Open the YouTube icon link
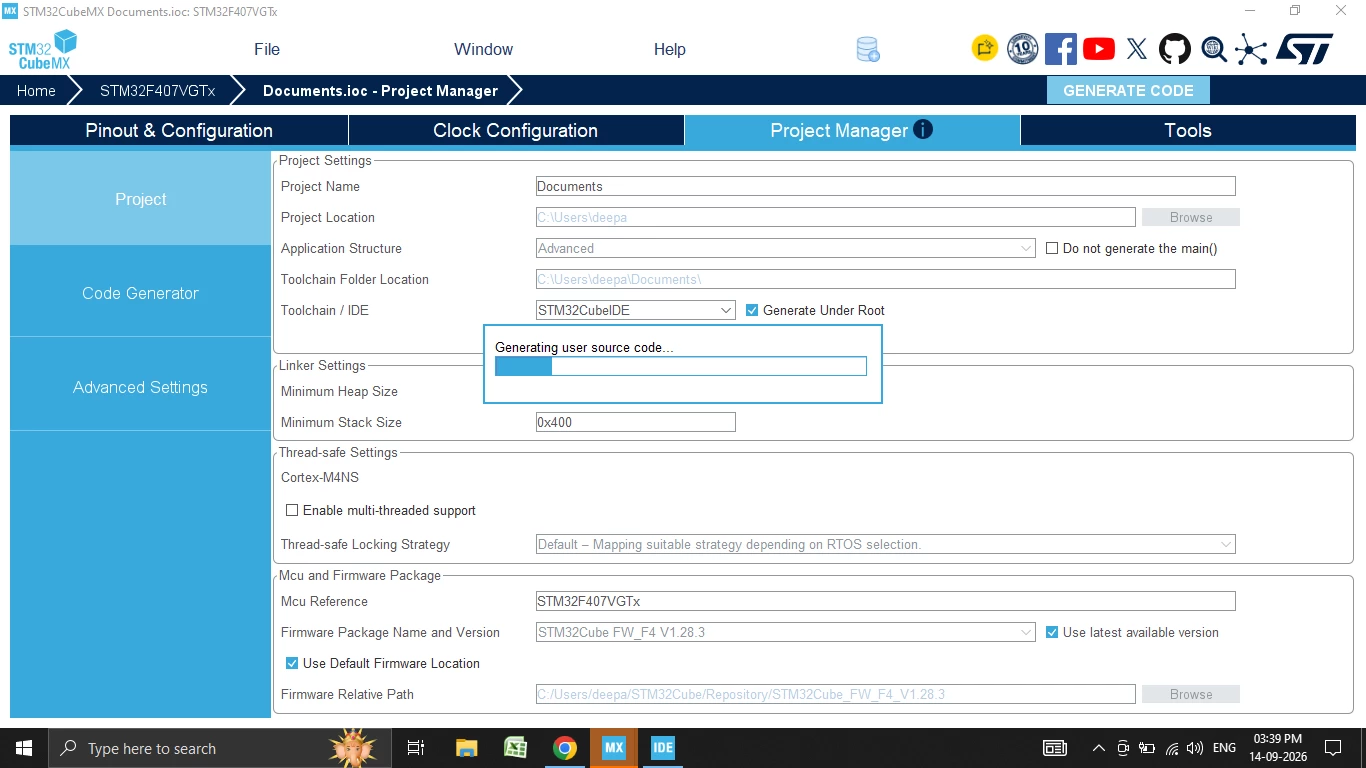Screen dimensions: 1366x768 tap(1099, 49)
